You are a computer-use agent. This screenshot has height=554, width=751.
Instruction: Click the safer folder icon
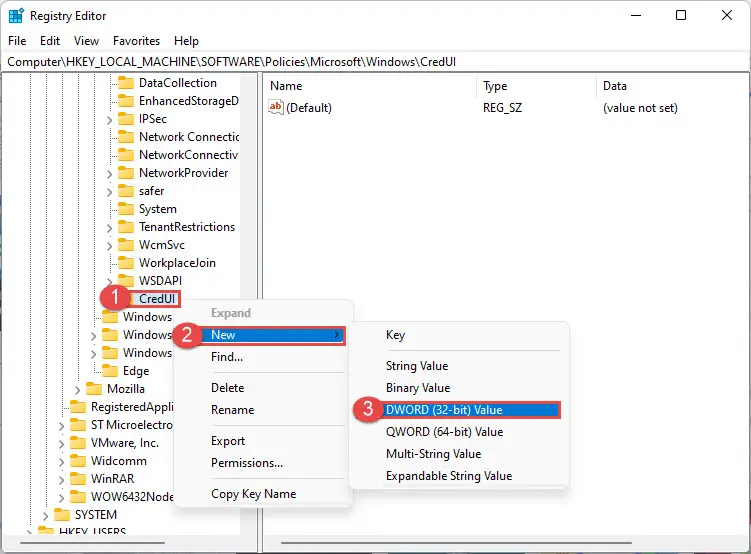click(126, 191)
